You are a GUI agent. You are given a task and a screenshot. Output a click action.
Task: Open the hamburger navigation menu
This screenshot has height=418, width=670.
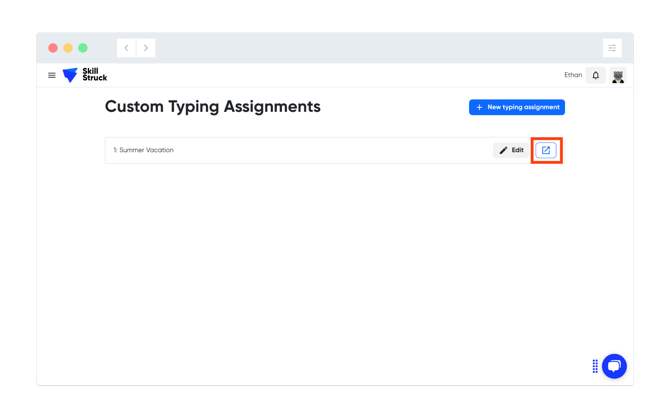coord(52,75)
